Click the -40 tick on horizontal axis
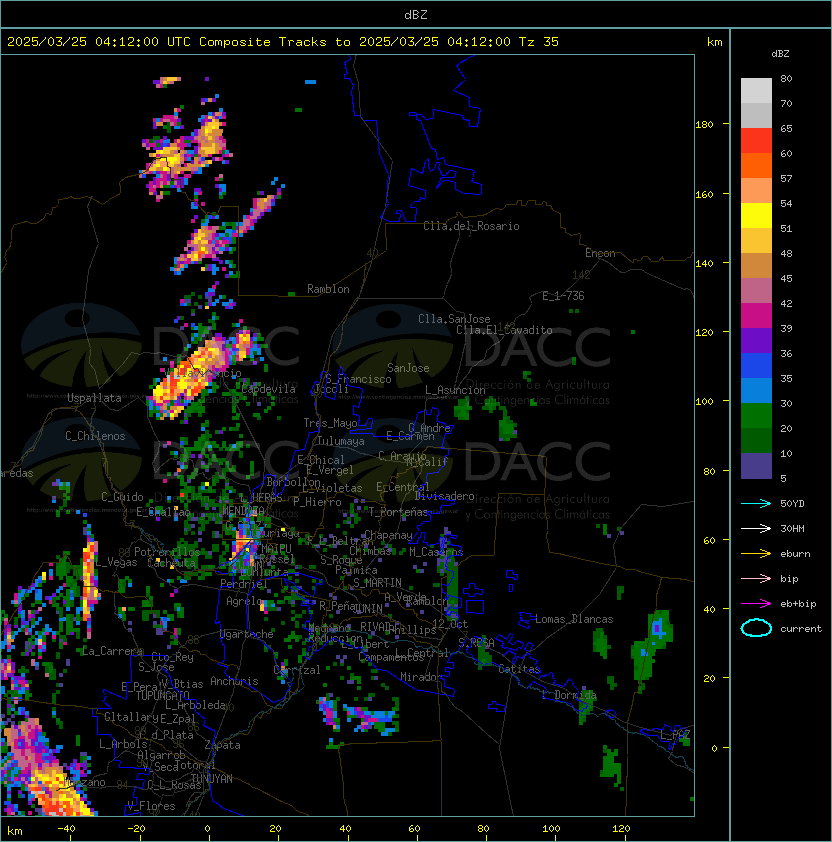The height and width of the screenshot is (842, 832). (66, 829)
